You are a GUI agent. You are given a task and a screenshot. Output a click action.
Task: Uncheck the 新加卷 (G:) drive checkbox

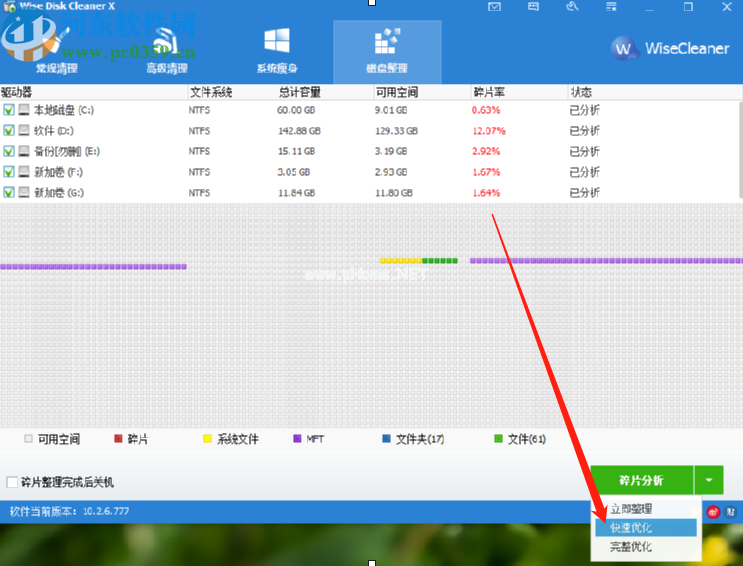[9, 192]
